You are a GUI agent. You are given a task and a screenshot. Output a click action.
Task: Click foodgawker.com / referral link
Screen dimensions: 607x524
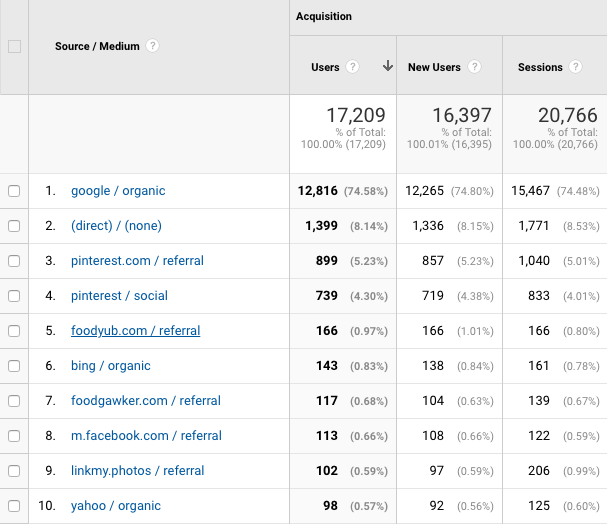146,401
